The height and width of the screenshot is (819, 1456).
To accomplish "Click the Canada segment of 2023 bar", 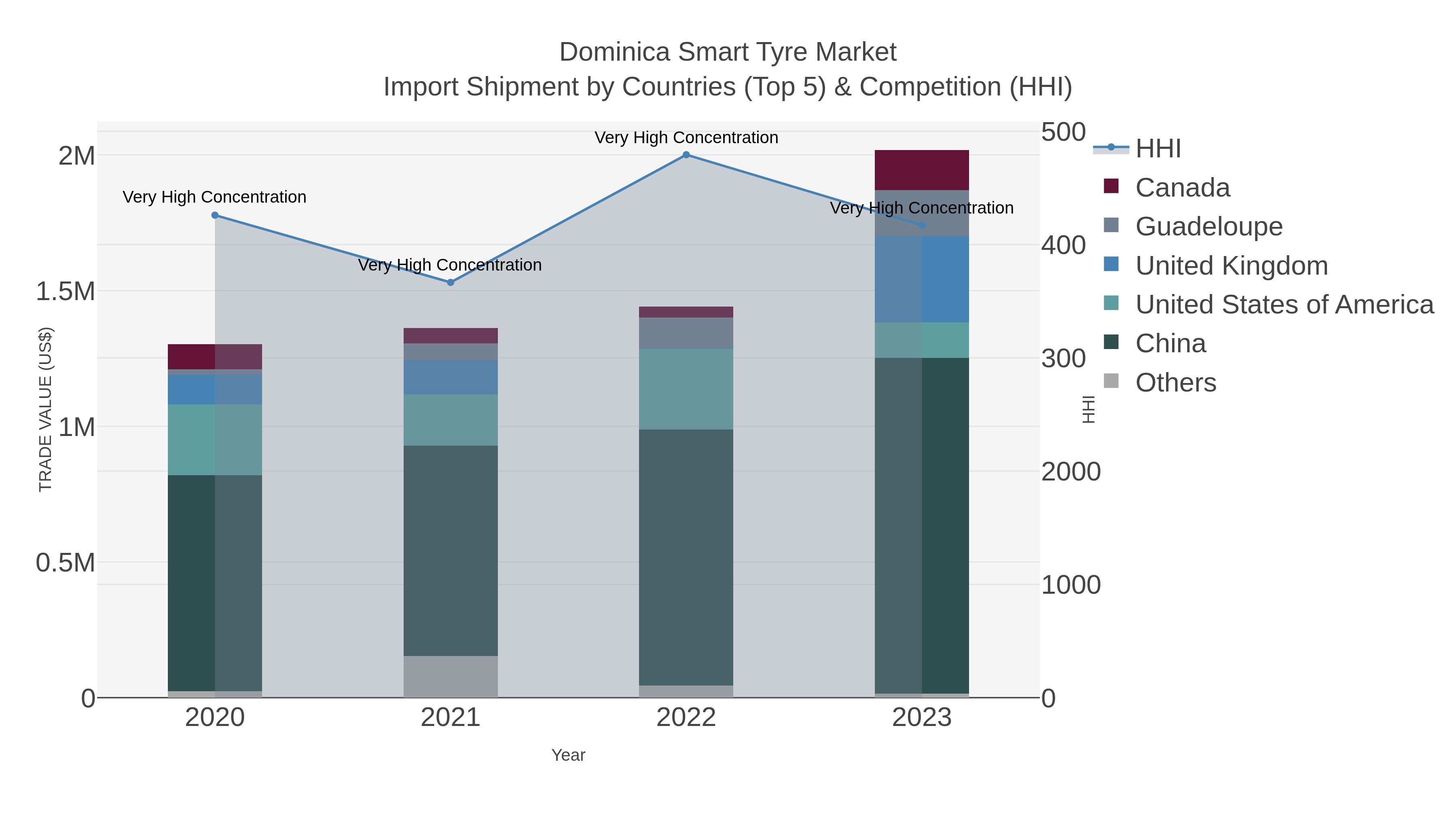I will click(x=922, y=170).
